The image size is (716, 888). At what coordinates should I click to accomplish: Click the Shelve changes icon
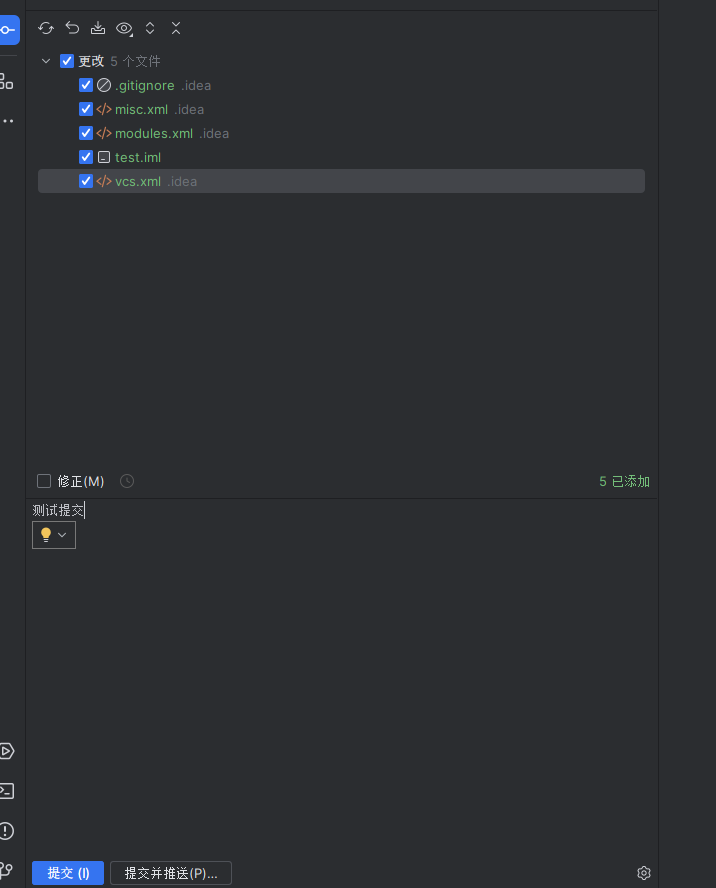point(98,28)
